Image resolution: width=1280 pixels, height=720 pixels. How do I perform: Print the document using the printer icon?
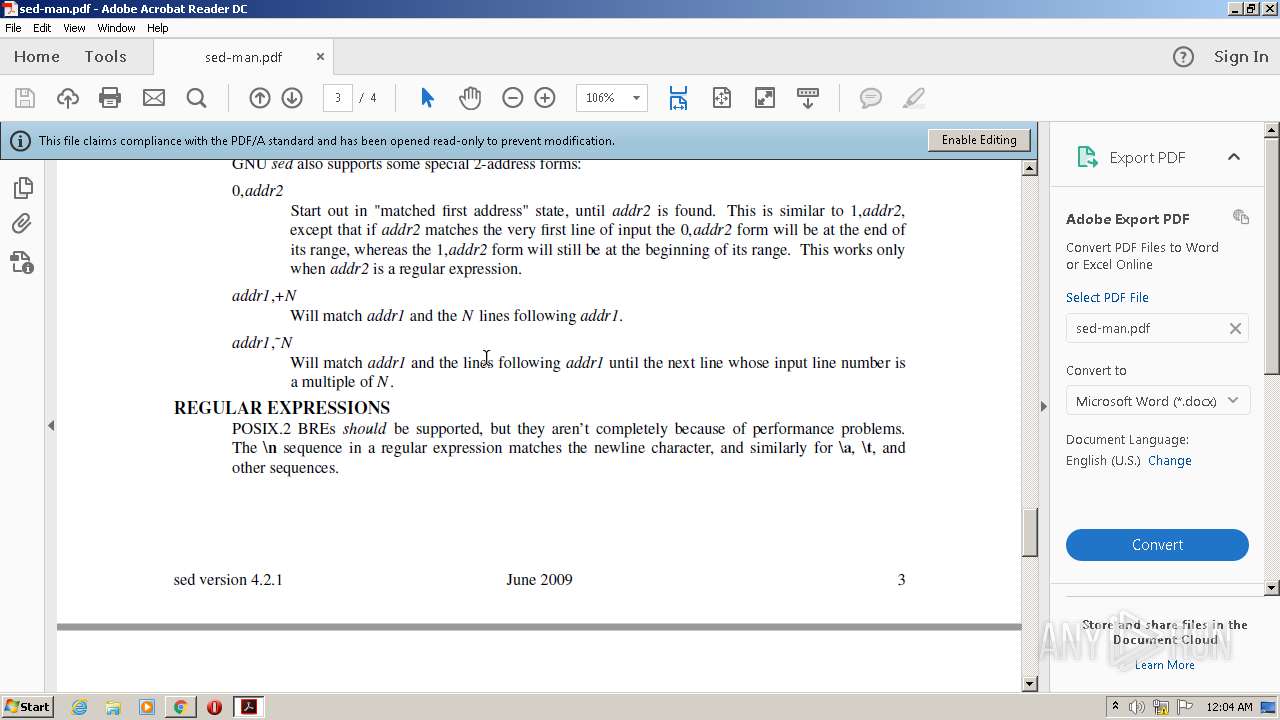click(110, 98)
